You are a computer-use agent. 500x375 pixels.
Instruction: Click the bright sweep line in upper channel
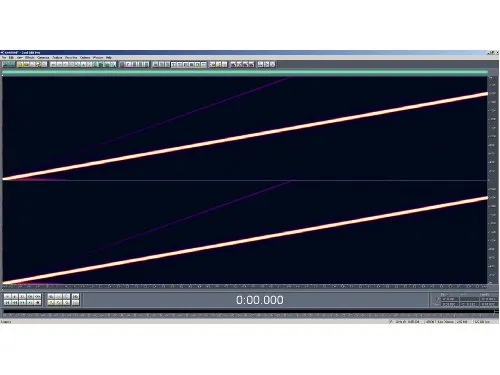[245, 137]
